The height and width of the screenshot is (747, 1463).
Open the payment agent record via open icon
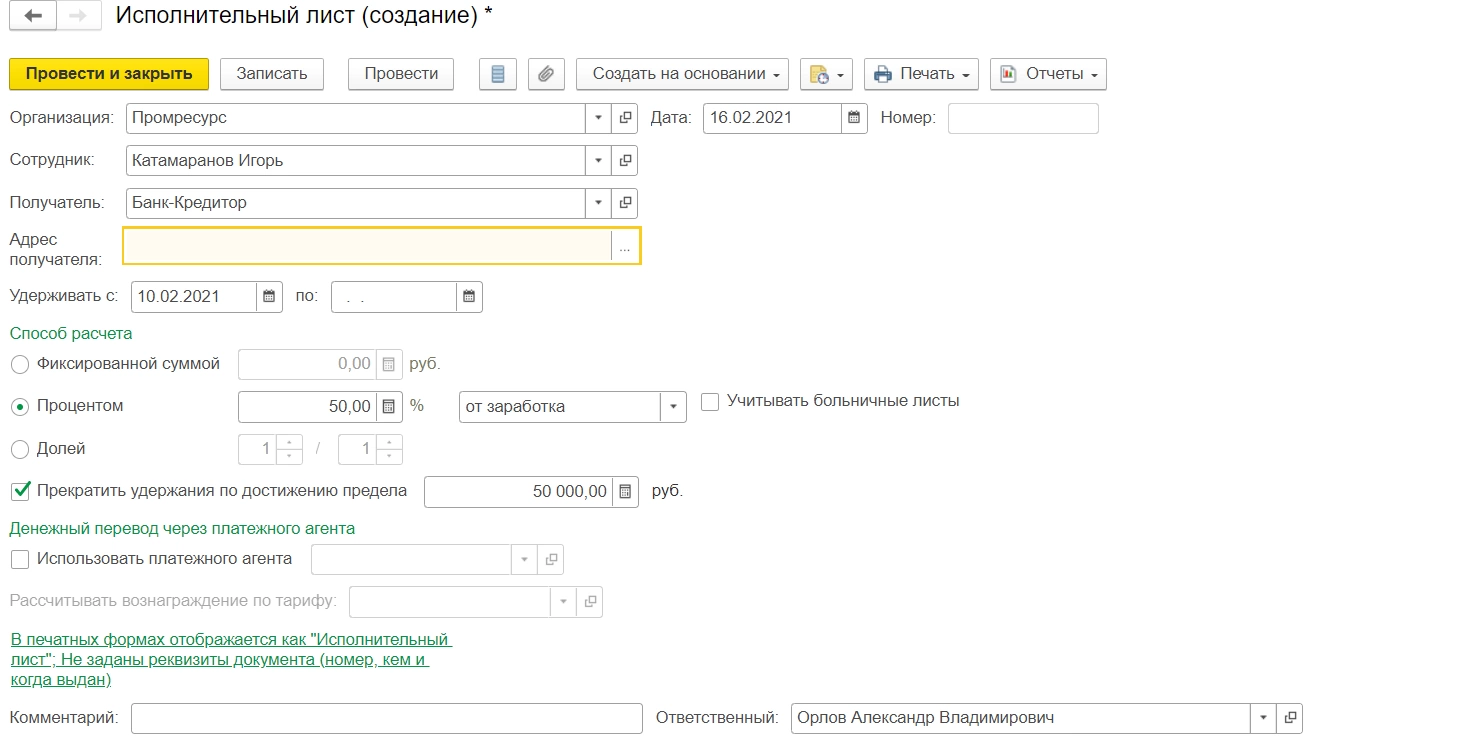tap(550, 560)
